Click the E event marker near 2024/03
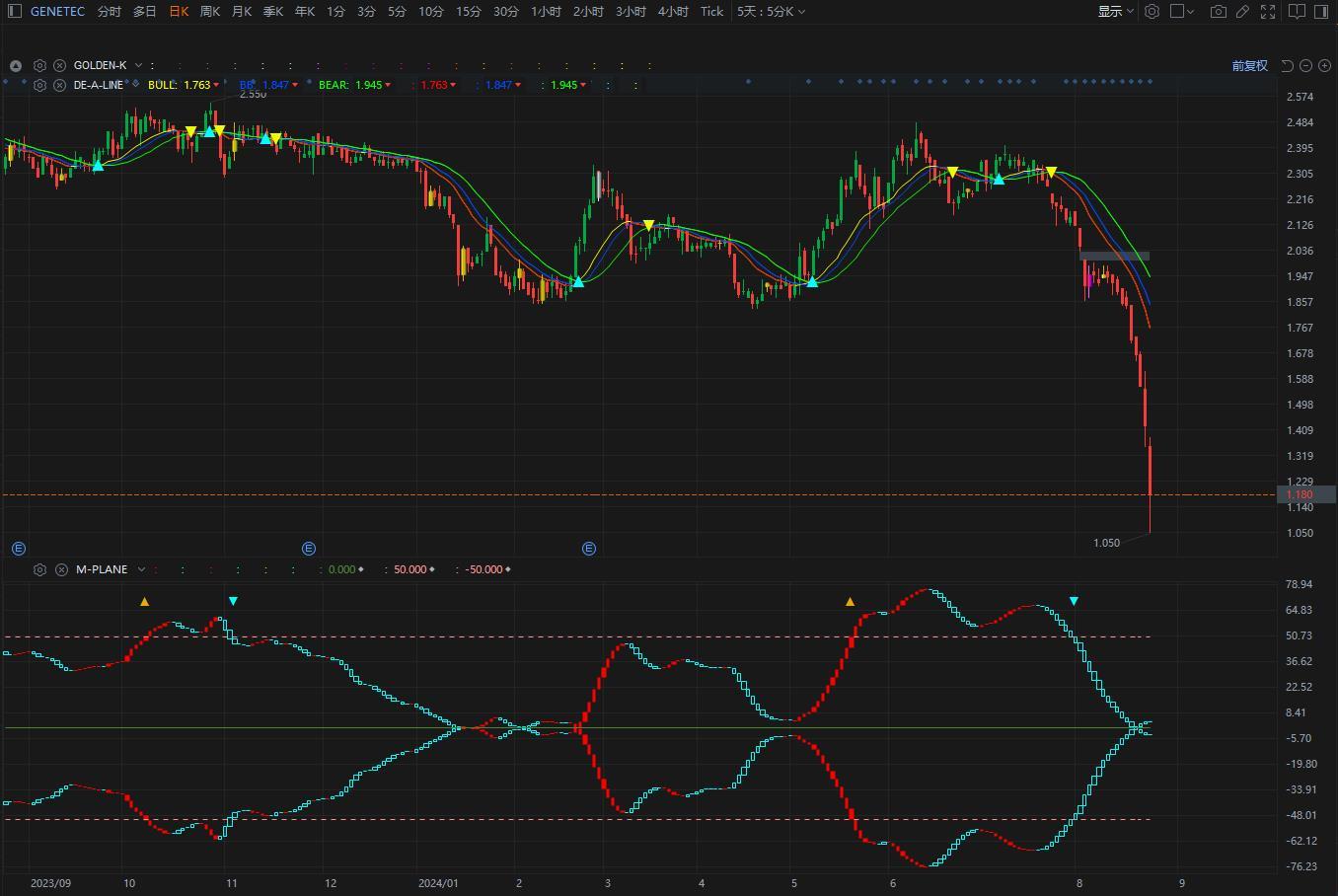 coord(589,548)
